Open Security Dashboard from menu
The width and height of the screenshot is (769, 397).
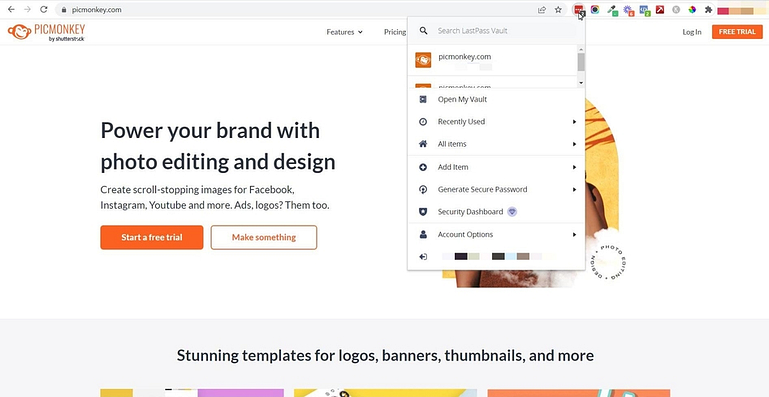[x=496, y=212]
